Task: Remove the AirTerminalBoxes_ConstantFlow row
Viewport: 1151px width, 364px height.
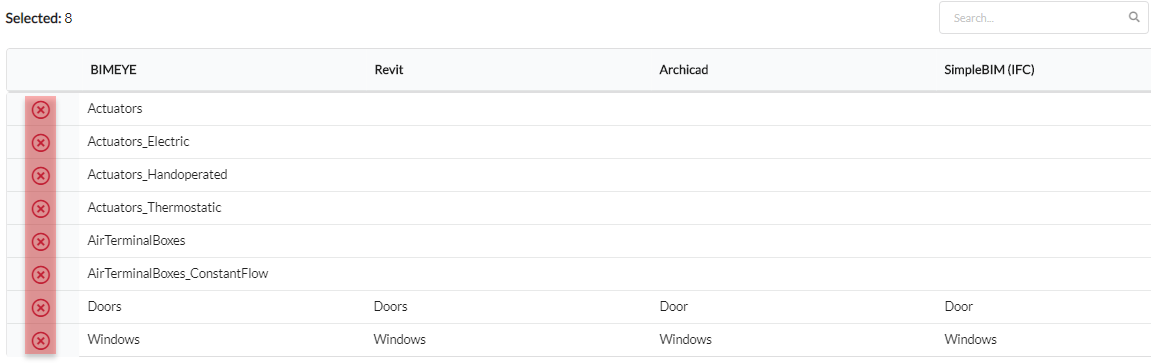Action: point(41,274)
